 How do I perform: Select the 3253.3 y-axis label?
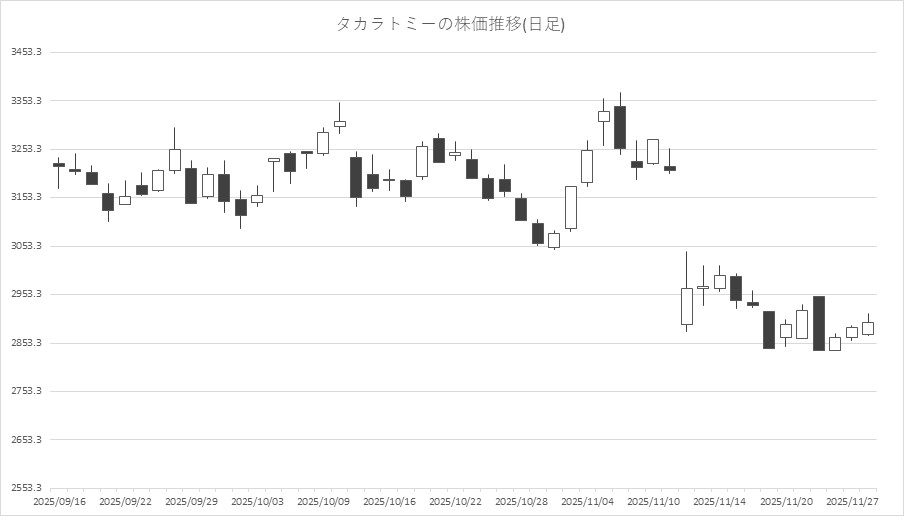(25, 149)
